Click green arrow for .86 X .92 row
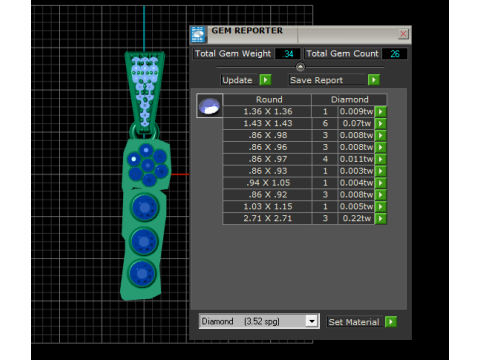Viewport: 480px width, 360px height. point(380,195)
